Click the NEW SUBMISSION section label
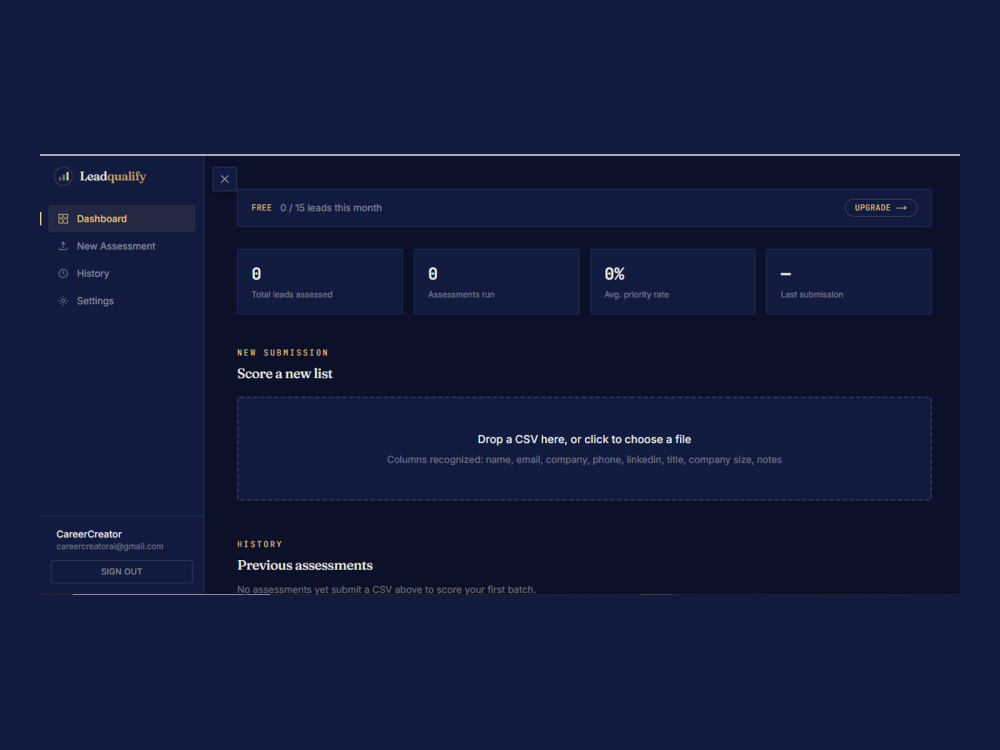The height and width of the screenshot is (750, 1000). (283, 353)
